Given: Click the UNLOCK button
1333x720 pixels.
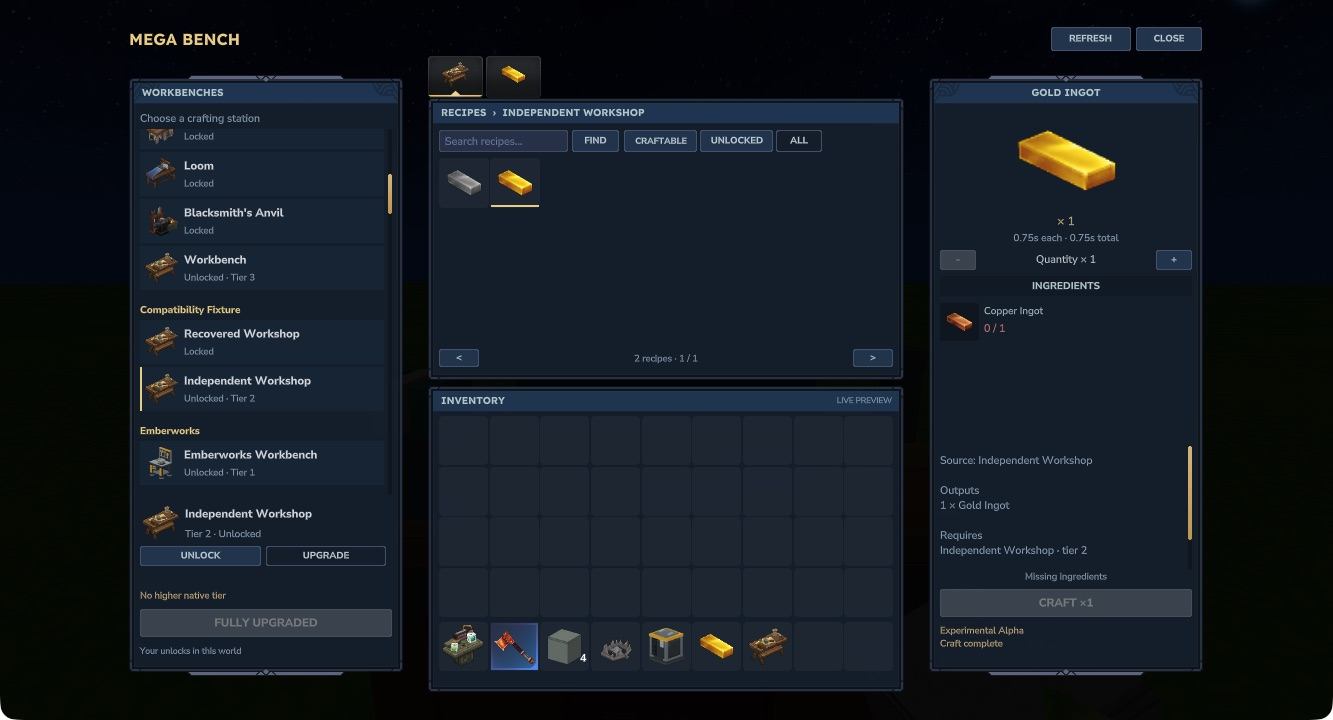Looking at the screenshot, I should pyautogui.click(x=200, y=556).
